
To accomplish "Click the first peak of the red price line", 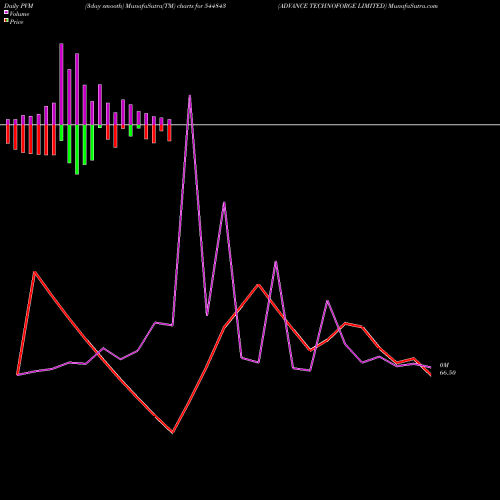I will click(35, 272).
